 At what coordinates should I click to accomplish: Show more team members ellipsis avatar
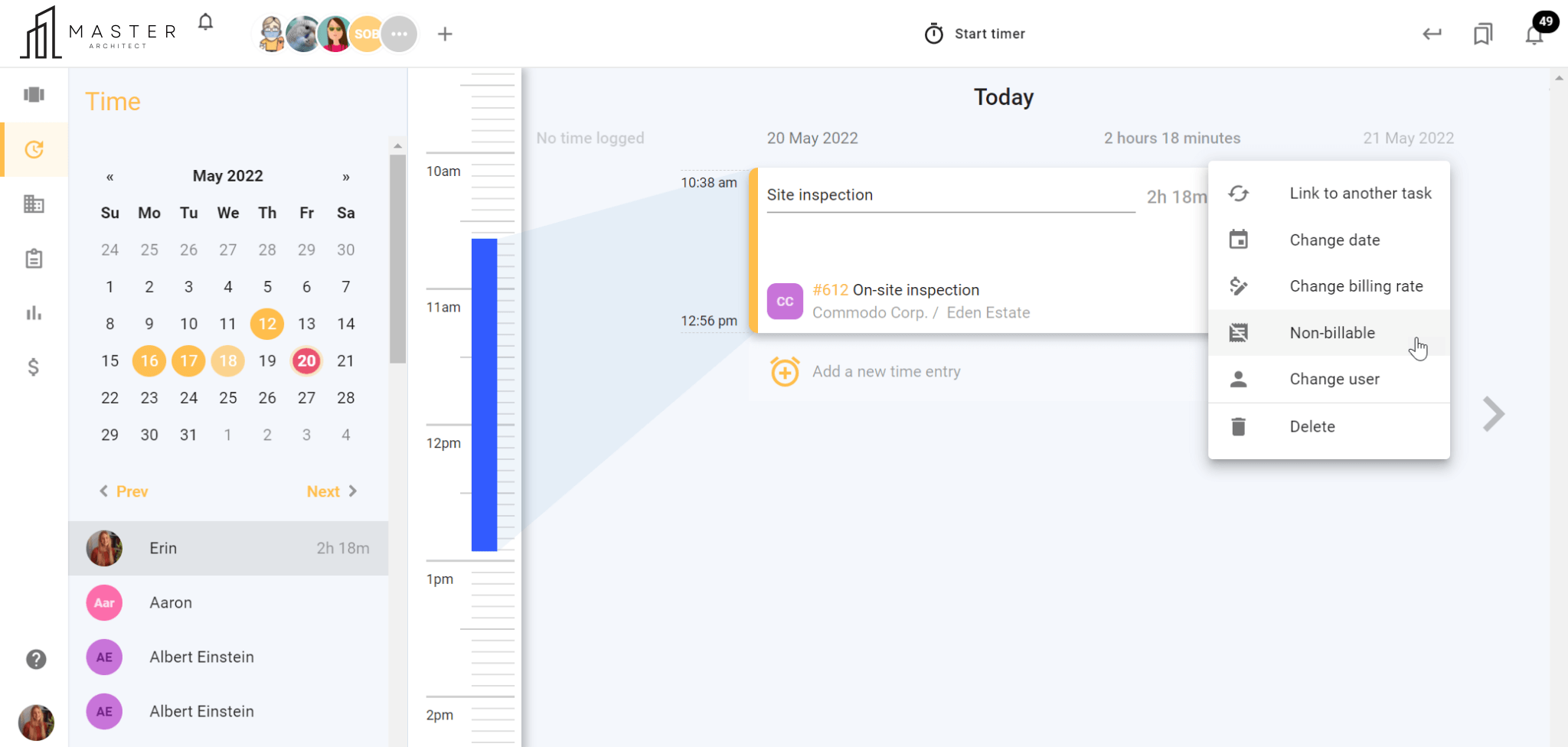pos(399,34)
